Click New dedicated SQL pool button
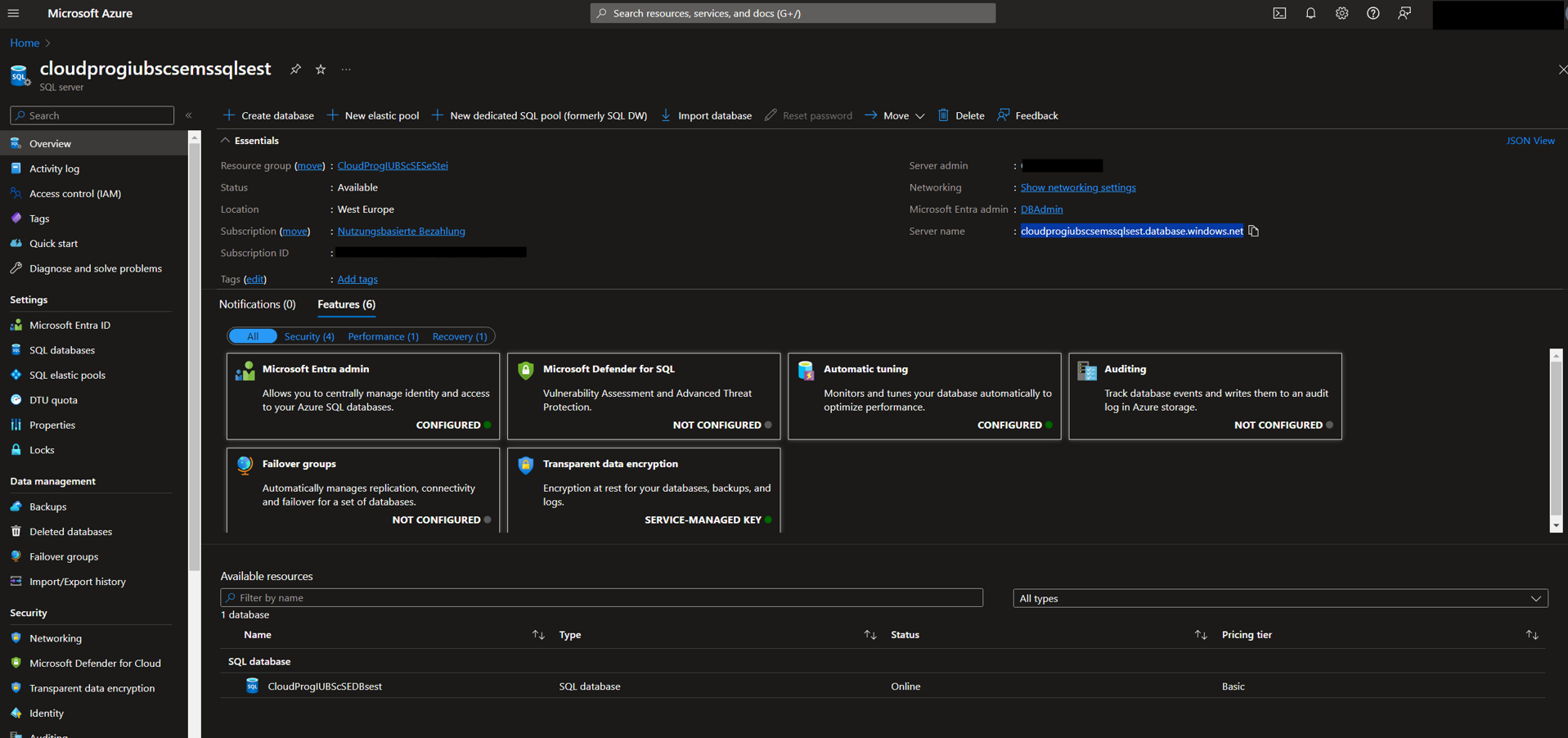Viewport: 1568px width, 738px height. 539,115
